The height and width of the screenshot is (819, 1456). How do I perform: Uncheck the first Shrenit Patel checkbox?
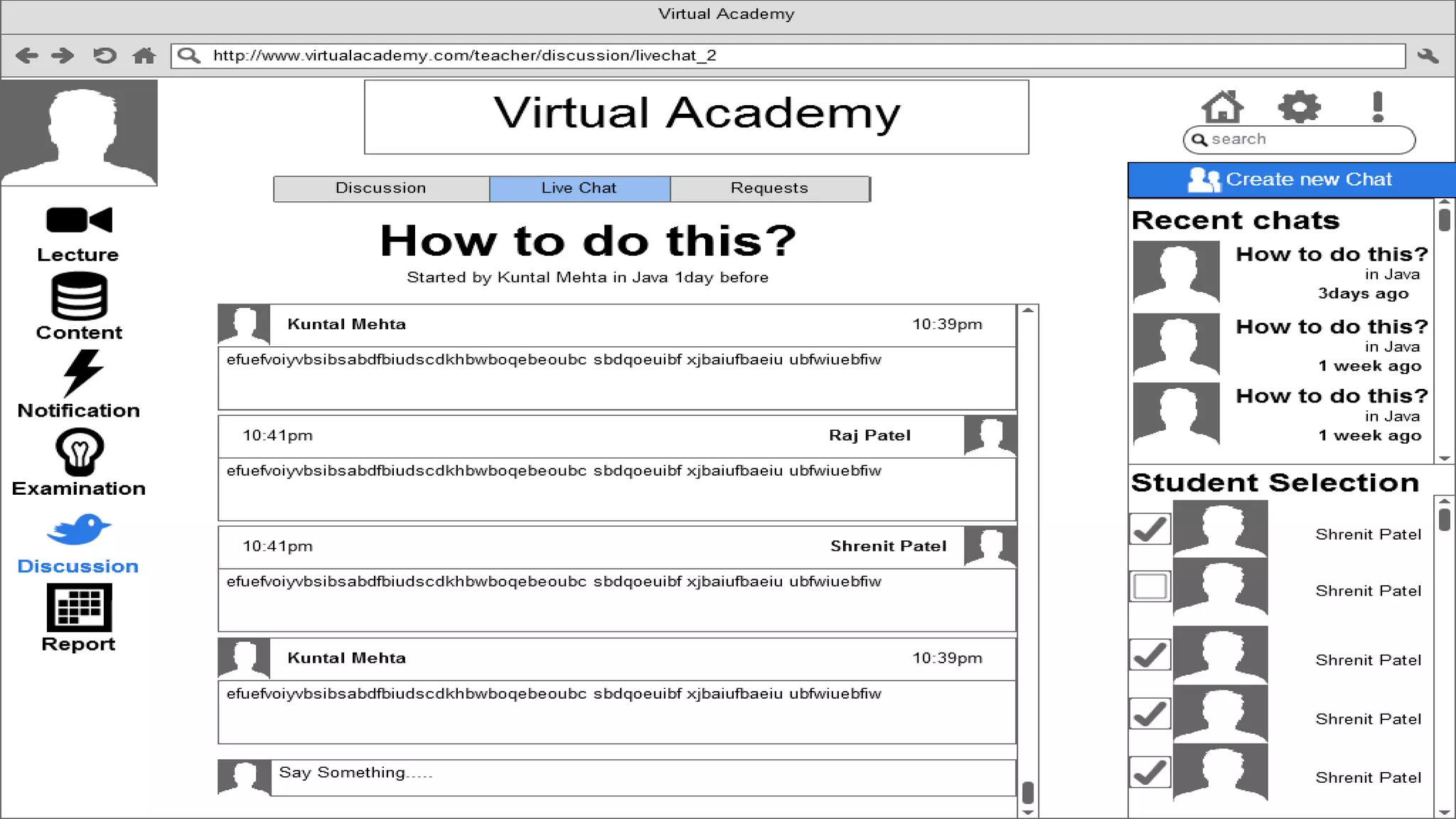tap(1150, 529)
